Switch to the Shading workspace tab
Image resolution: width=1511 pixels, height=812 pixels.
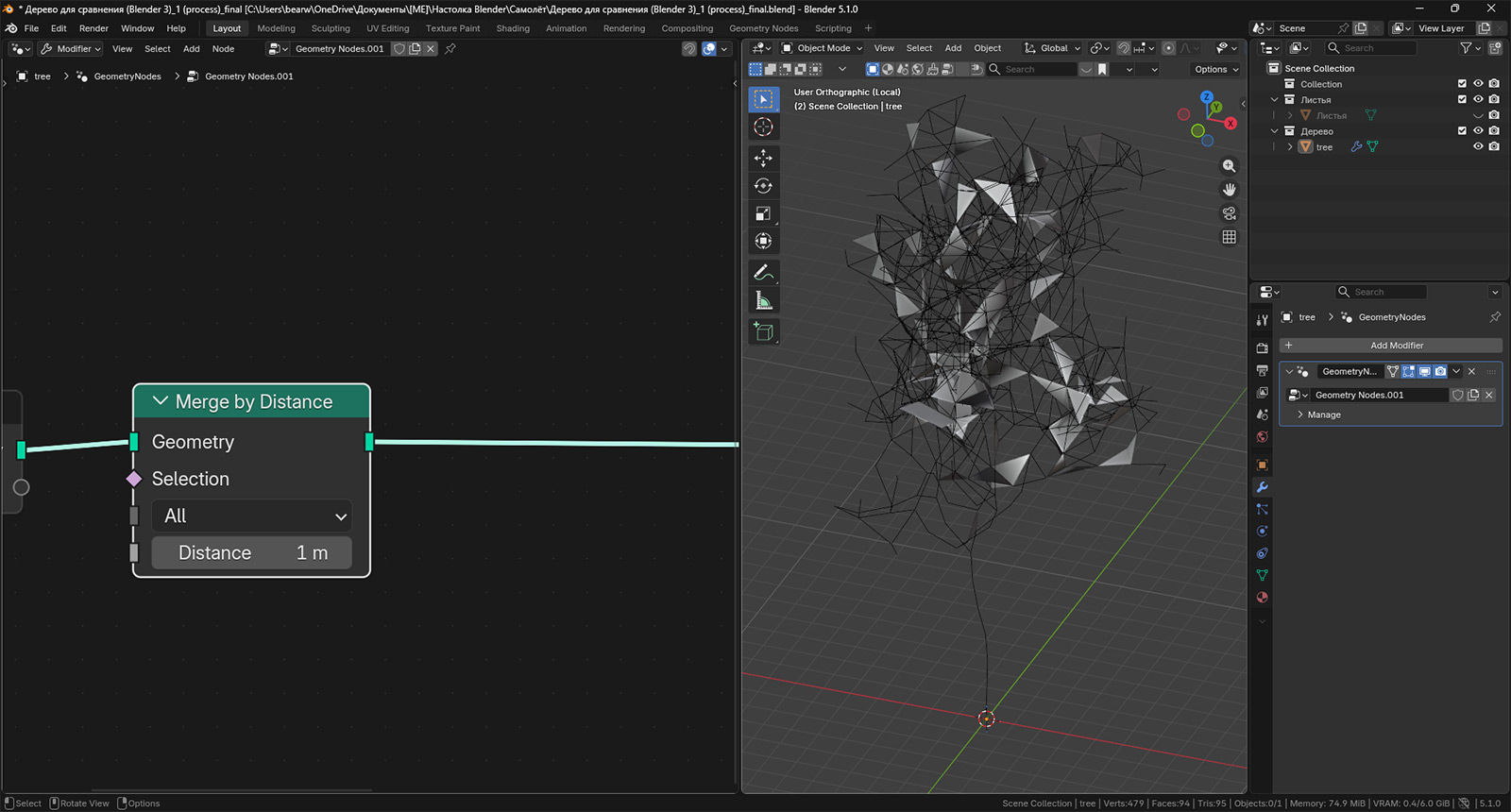click(x=513, y=28)
